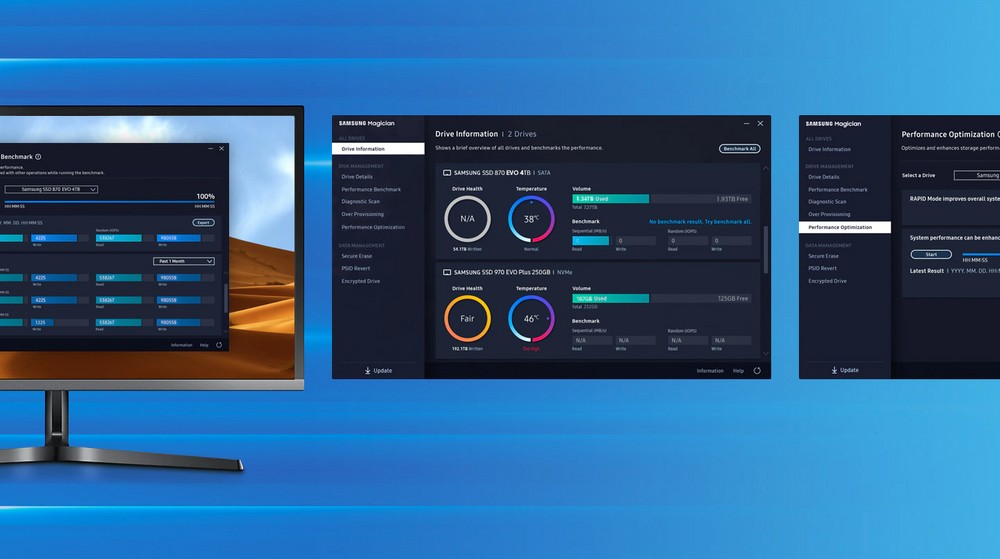The height and width of the screenshot is (559, 1000).
Task: Click the help icon beside the Benchmark title
Action: (38, 157)
